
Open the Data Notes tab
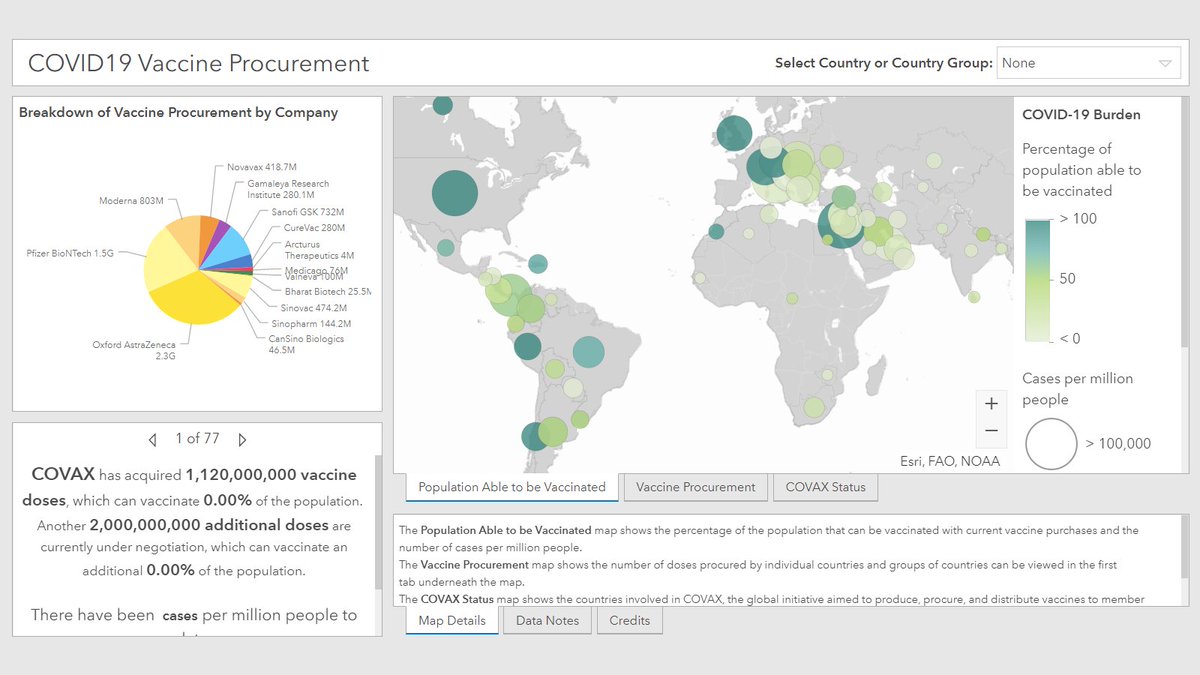tap(548, 620)
